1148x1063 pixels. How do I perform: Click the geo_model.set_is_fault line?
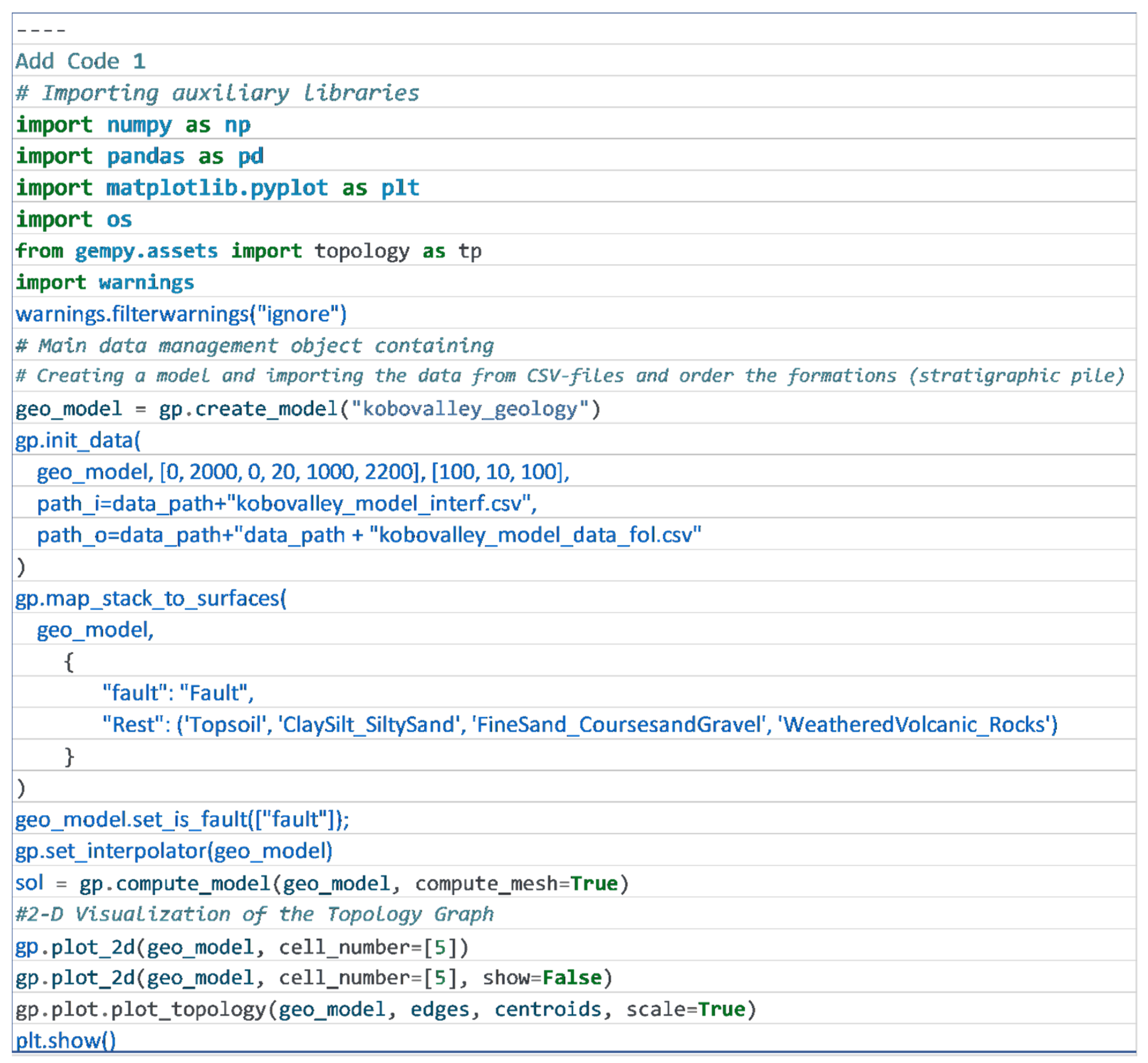182,819
